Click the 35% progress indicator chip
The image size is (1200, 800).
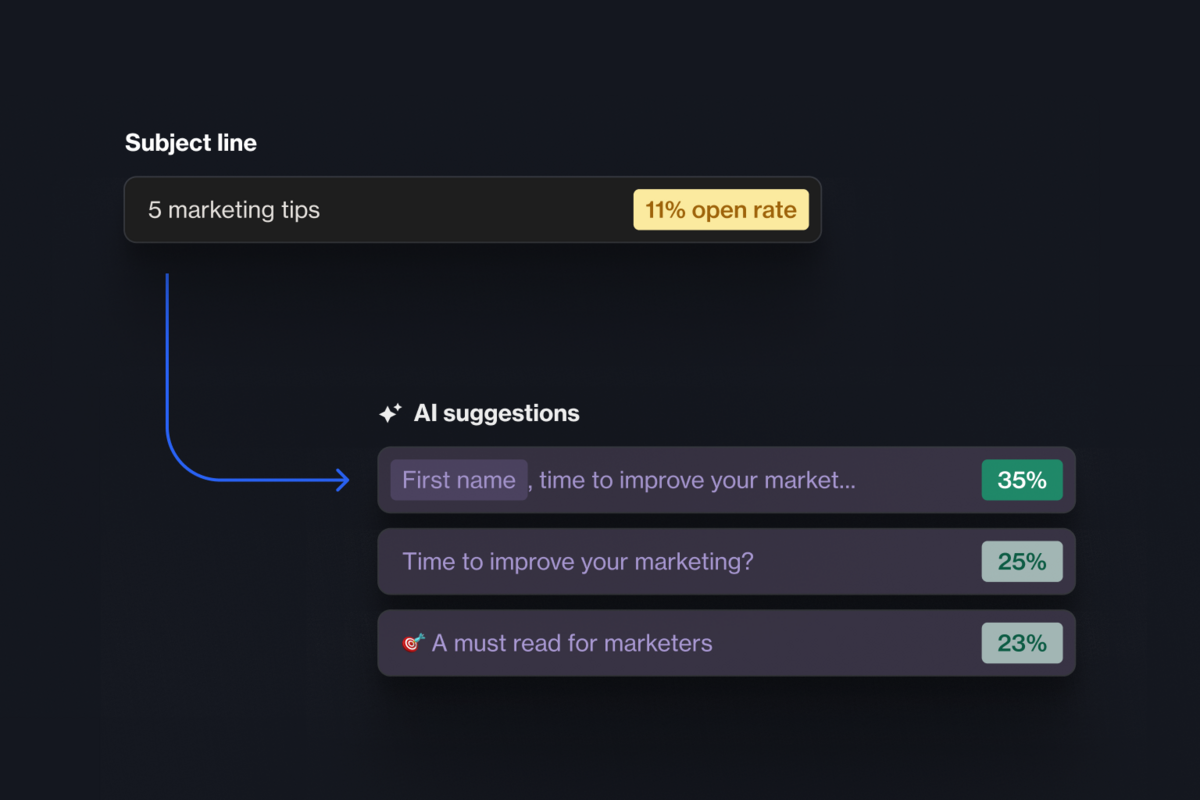(1021, 480)
